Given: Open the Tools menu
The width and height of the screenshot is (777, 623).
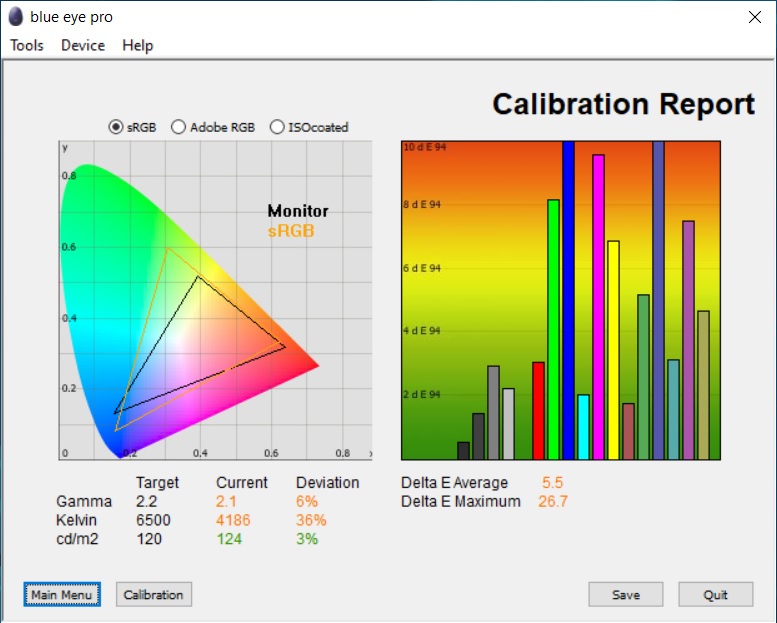Looking at the screenshot, I should pyautogui.click(x=27, y=45).
